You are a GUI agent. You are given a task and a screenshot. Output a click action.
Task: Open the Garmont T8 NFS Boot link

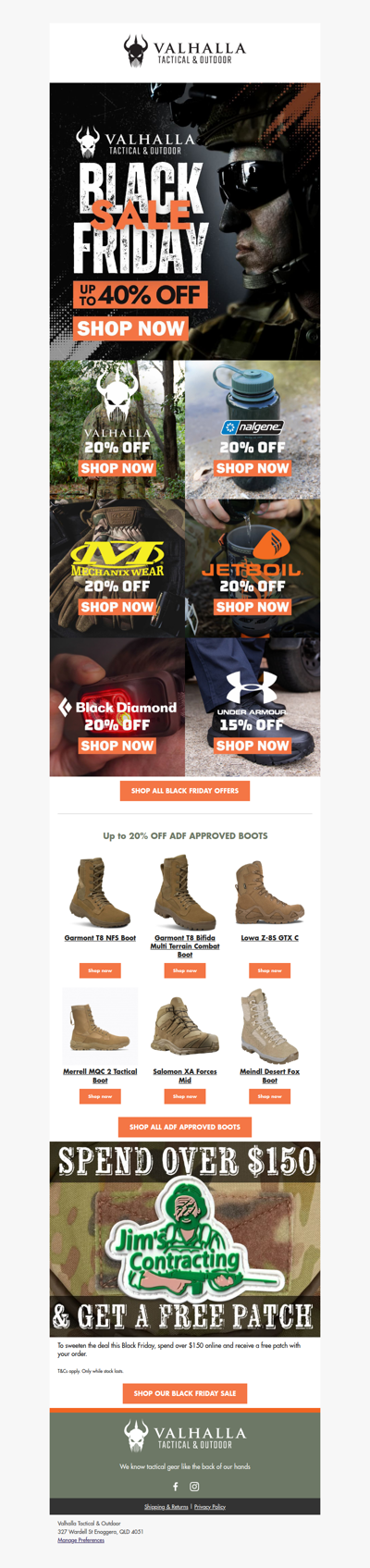pos(100,938)
